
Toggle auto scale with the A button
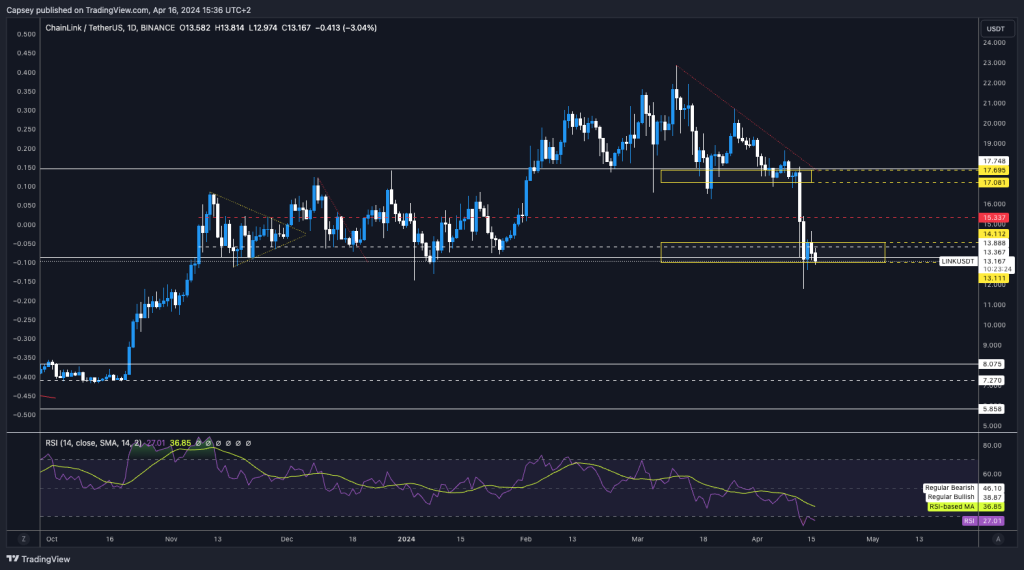click(x=997, y=539)
